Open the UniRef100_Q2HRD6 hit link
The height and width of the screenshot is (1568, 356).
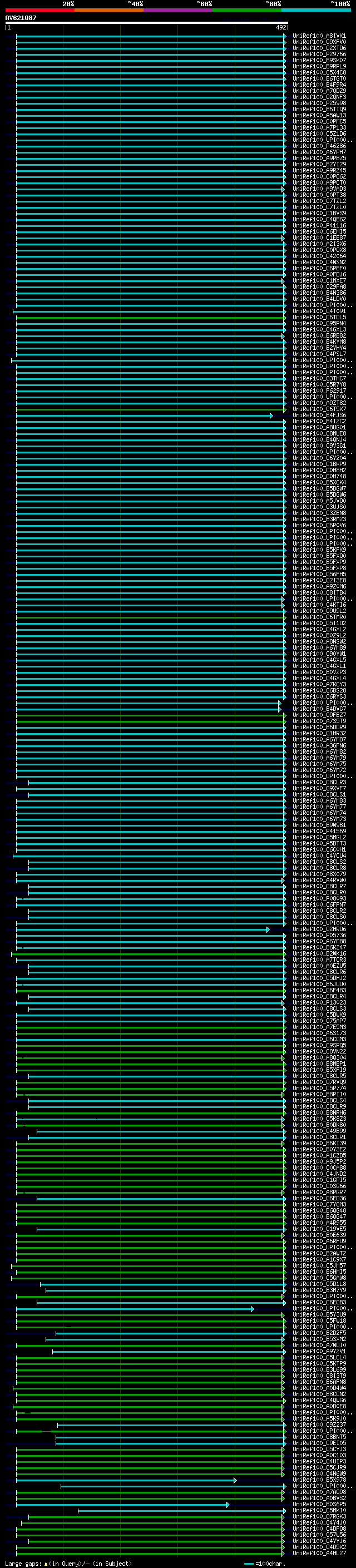(319, 929)
